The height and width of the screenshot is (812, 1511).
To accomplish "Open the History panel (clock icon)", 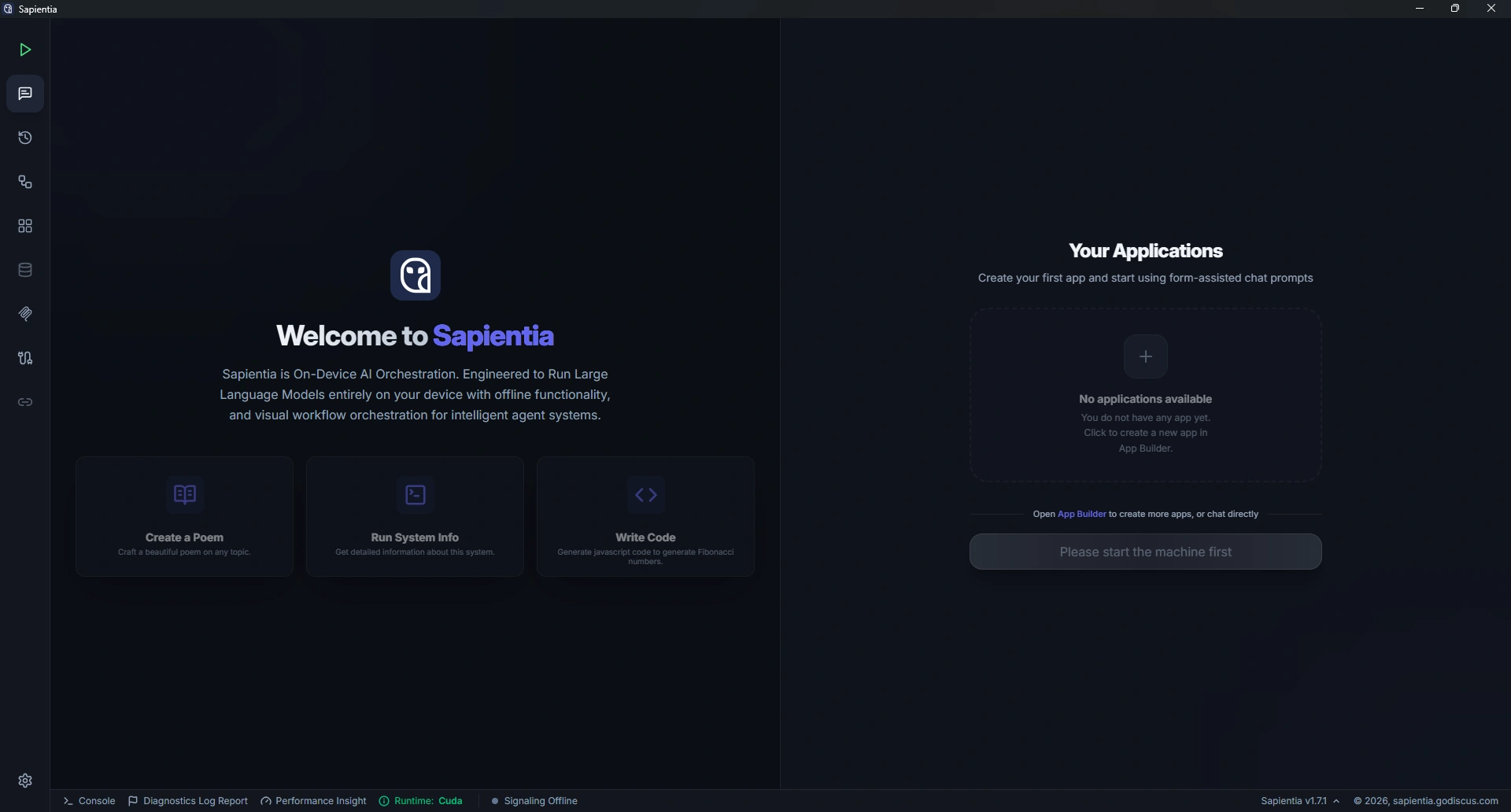I will point(24,138).
